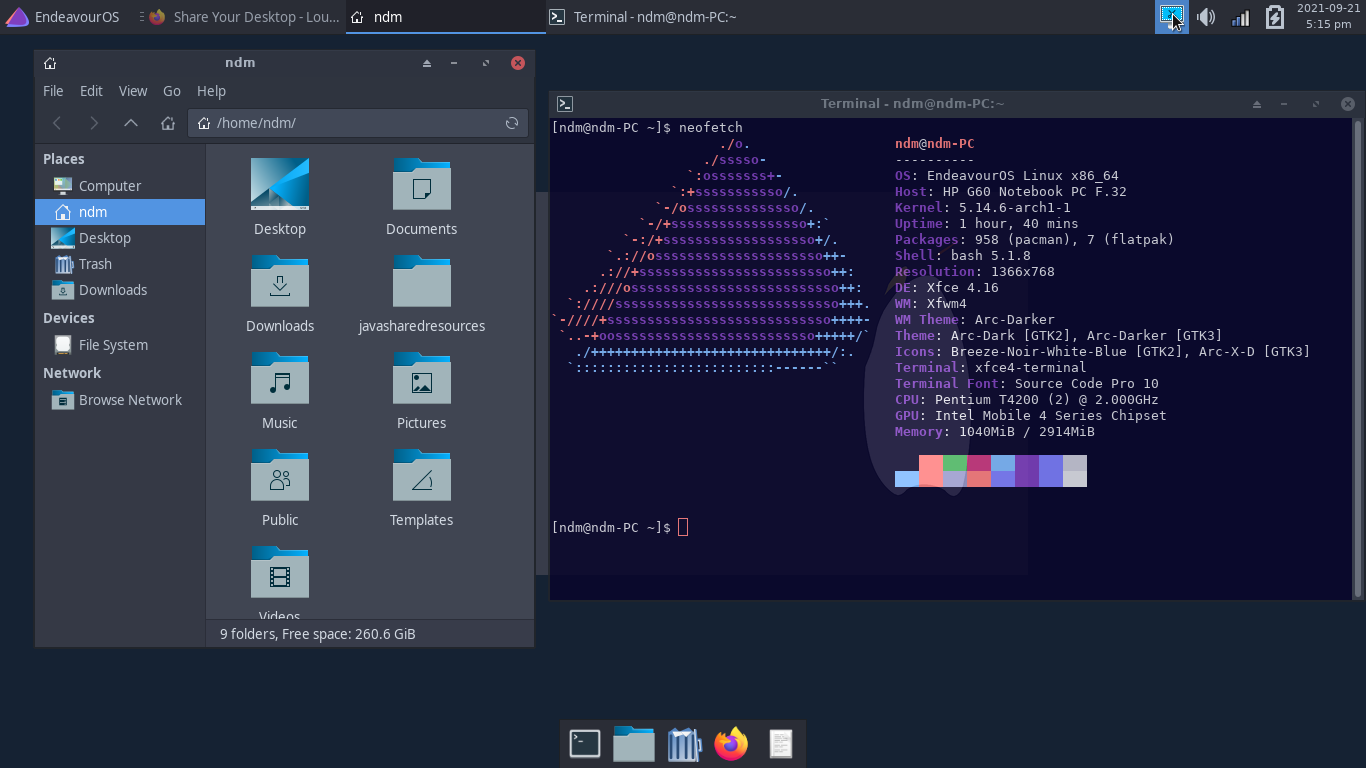Click the home toolbar icon in file manager
This screenshot has width=1366, height=768.
coord(168,123)
